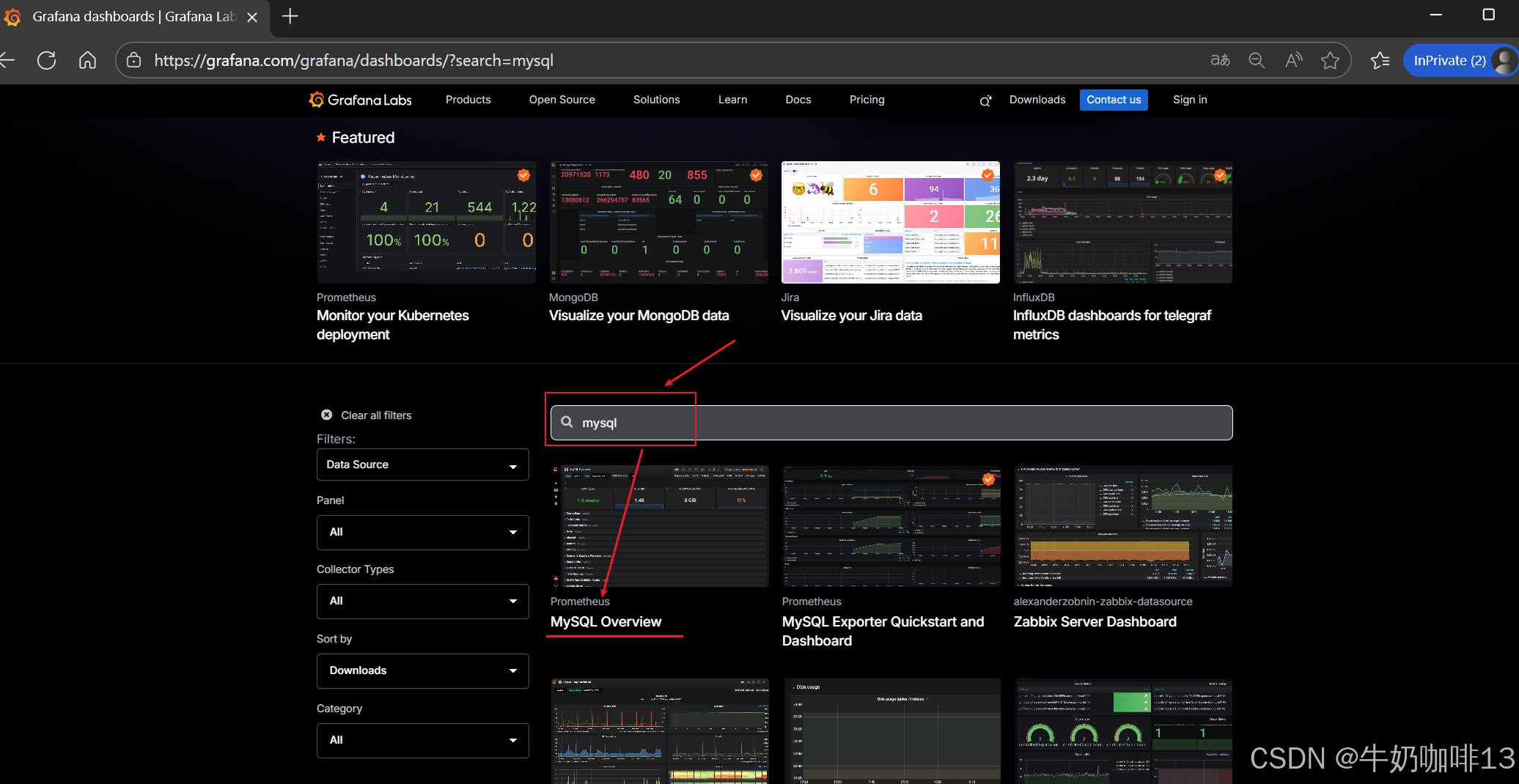Click Zabbix Server Dashboard title
1519x784 pixels.
(1095, 621)
